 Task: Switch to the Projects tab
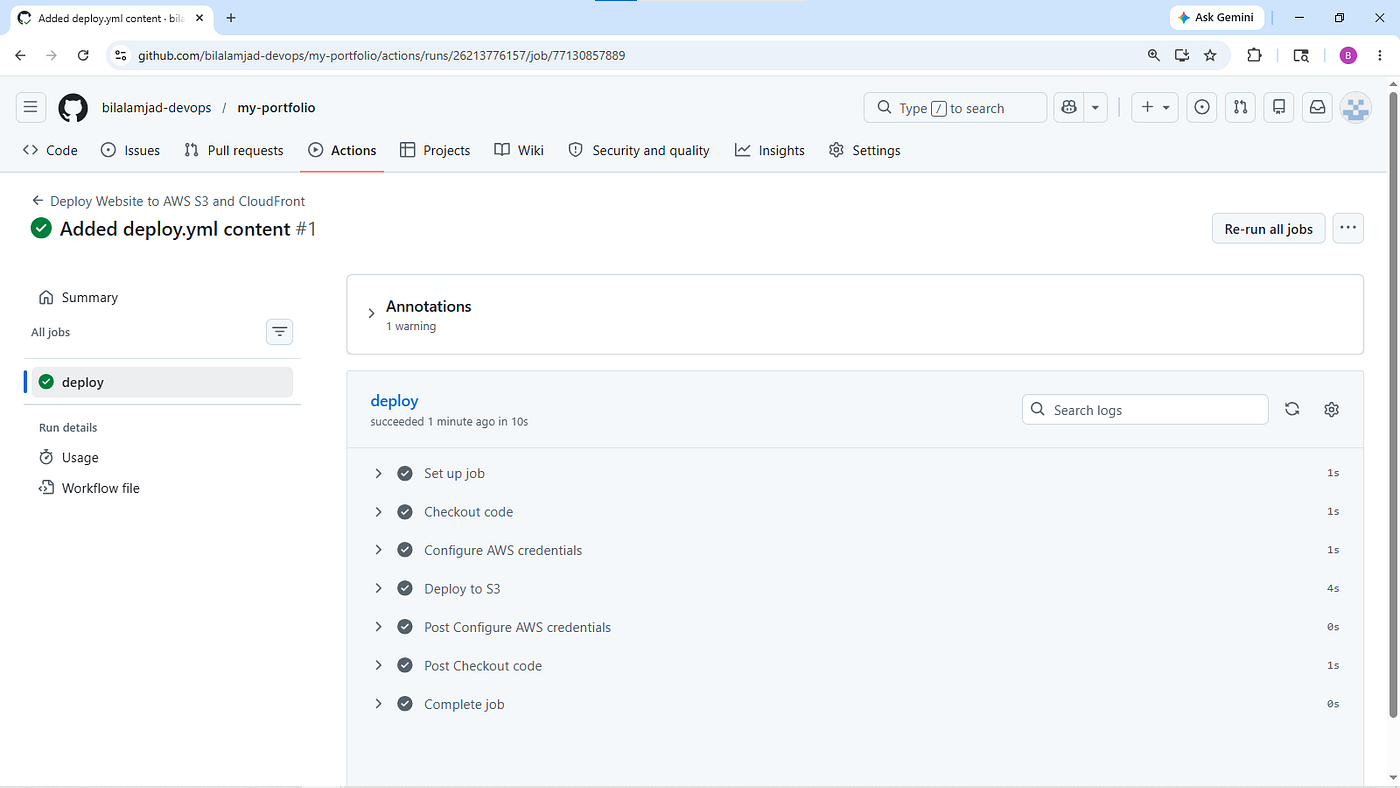[x=435, y=150]
